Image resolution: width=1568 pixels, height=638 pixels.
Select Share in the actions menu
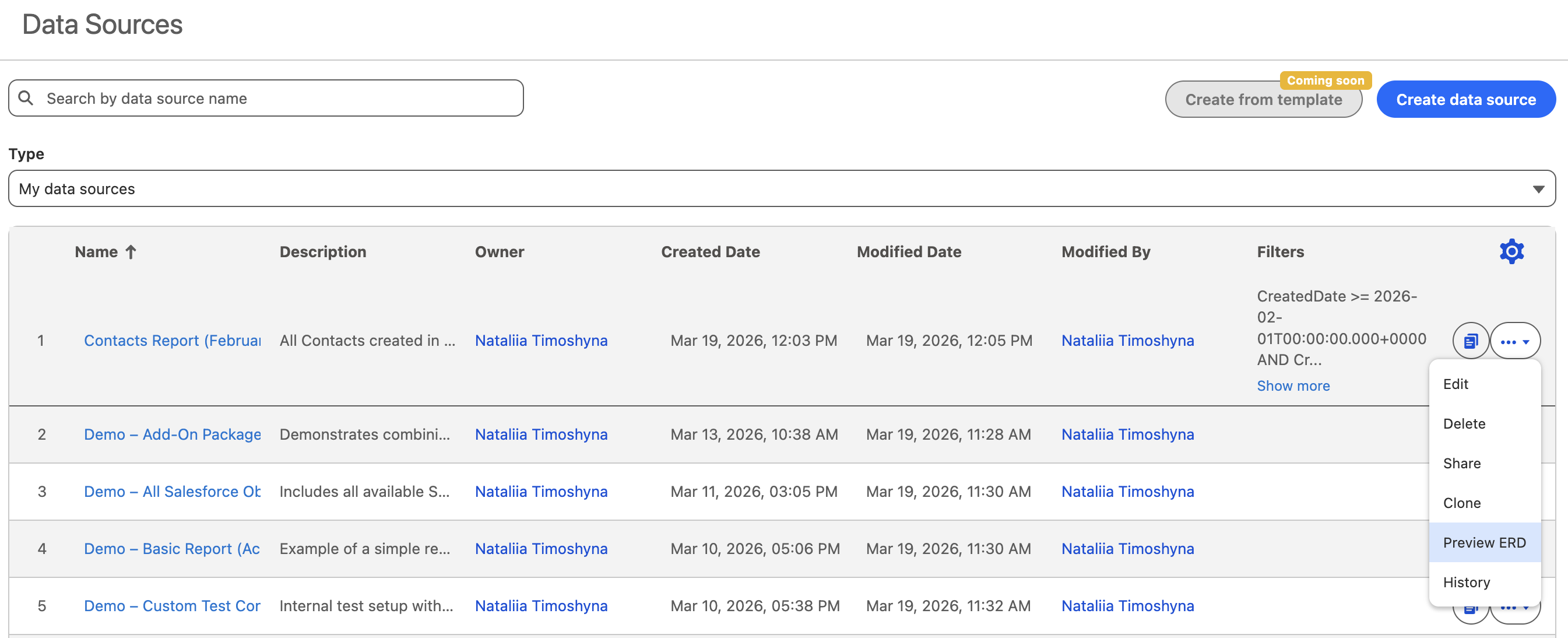(x=1461, y=463)
